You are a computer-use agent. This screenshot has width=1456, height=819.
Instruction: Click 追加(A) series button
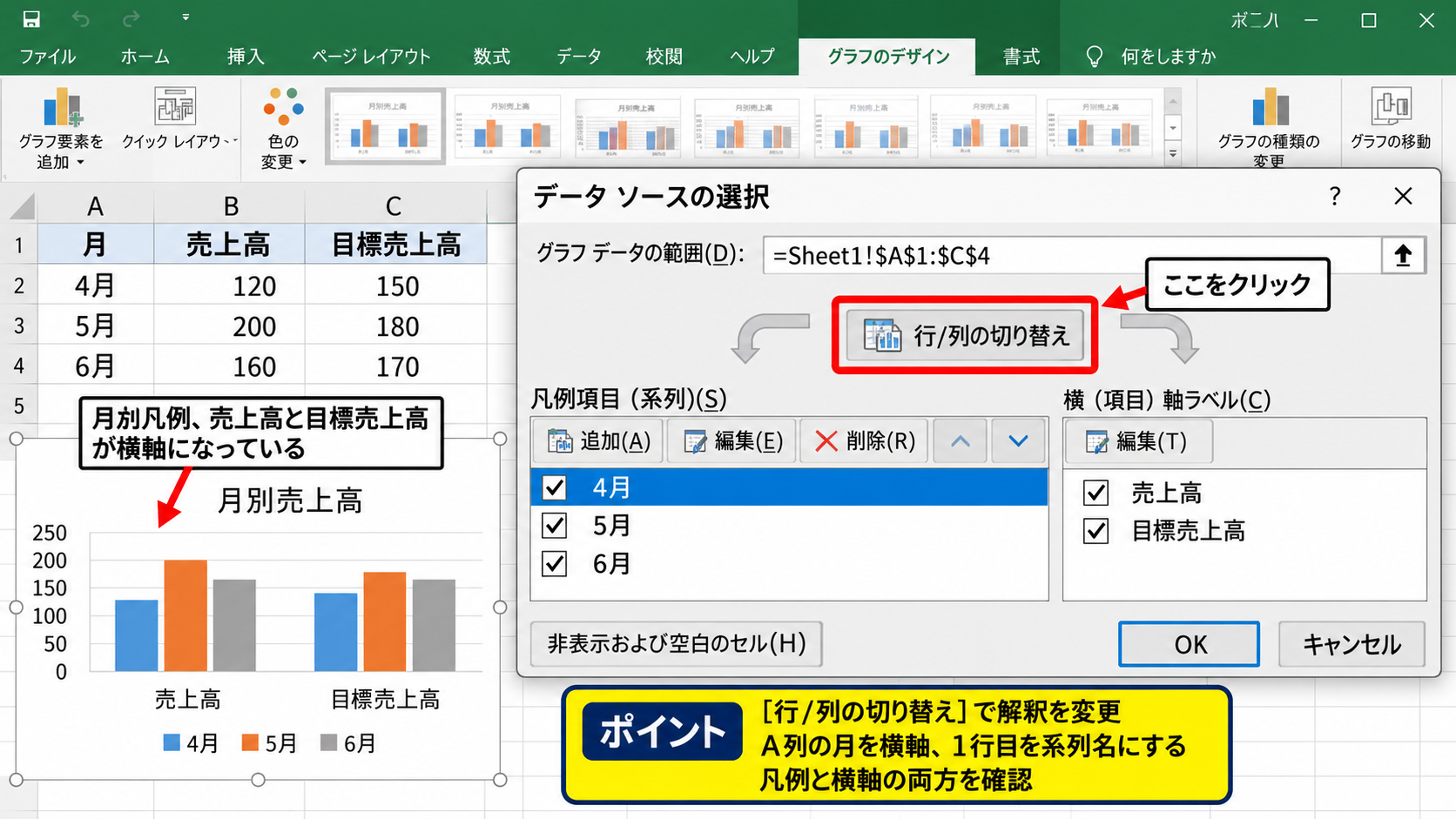click(x=597, y=441)
